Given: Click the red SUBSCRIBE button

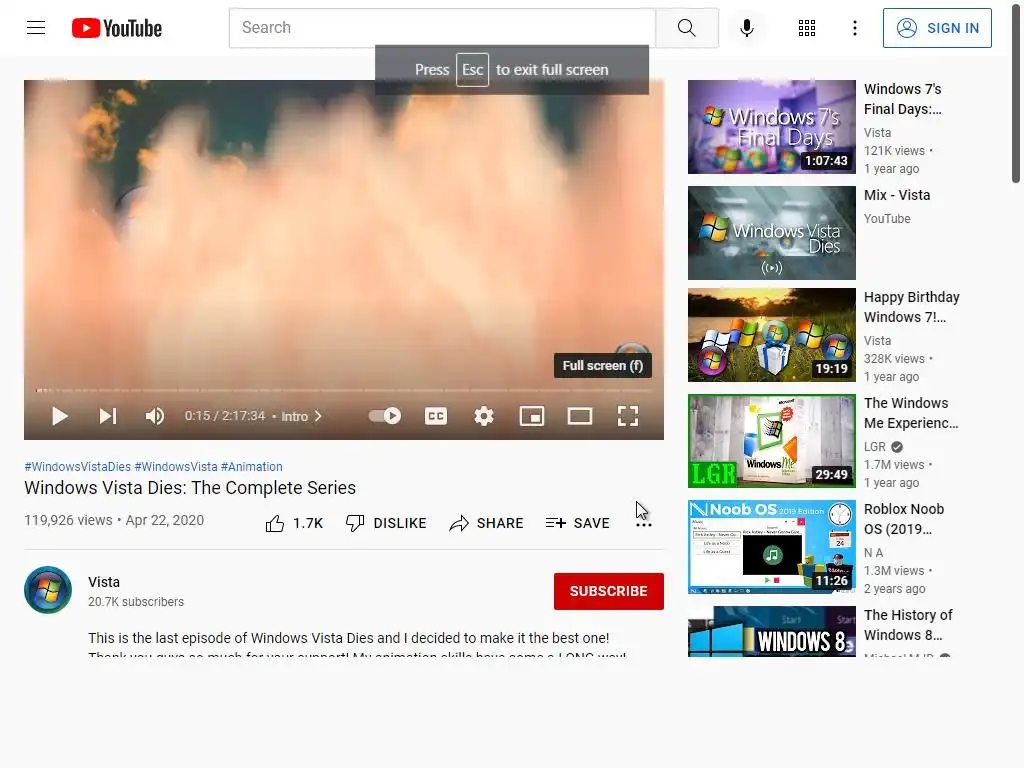Looking at the screenshot, I should click(609, 591).
